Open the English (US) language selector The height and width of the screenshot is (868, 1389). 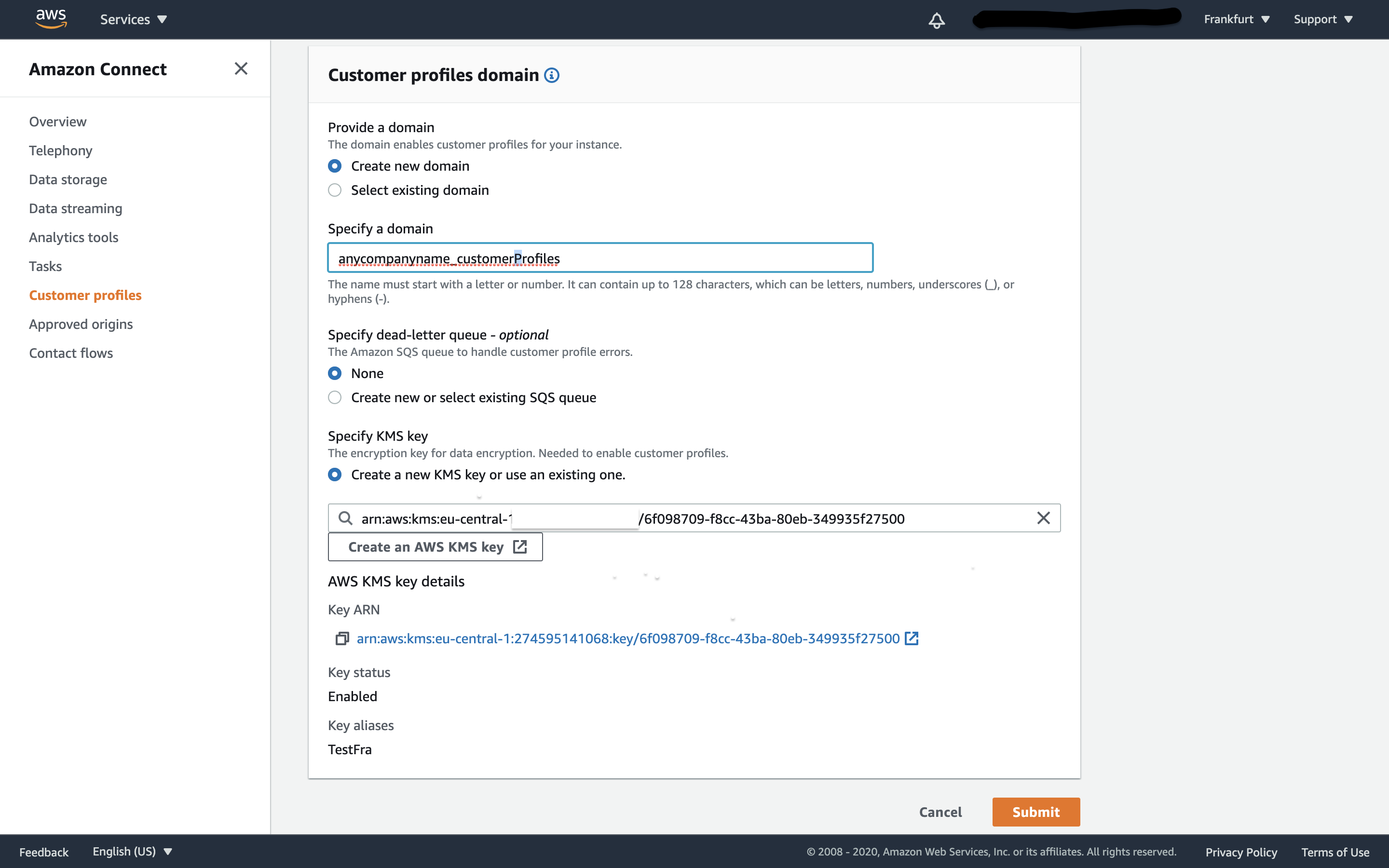click(x=132, y=851)
